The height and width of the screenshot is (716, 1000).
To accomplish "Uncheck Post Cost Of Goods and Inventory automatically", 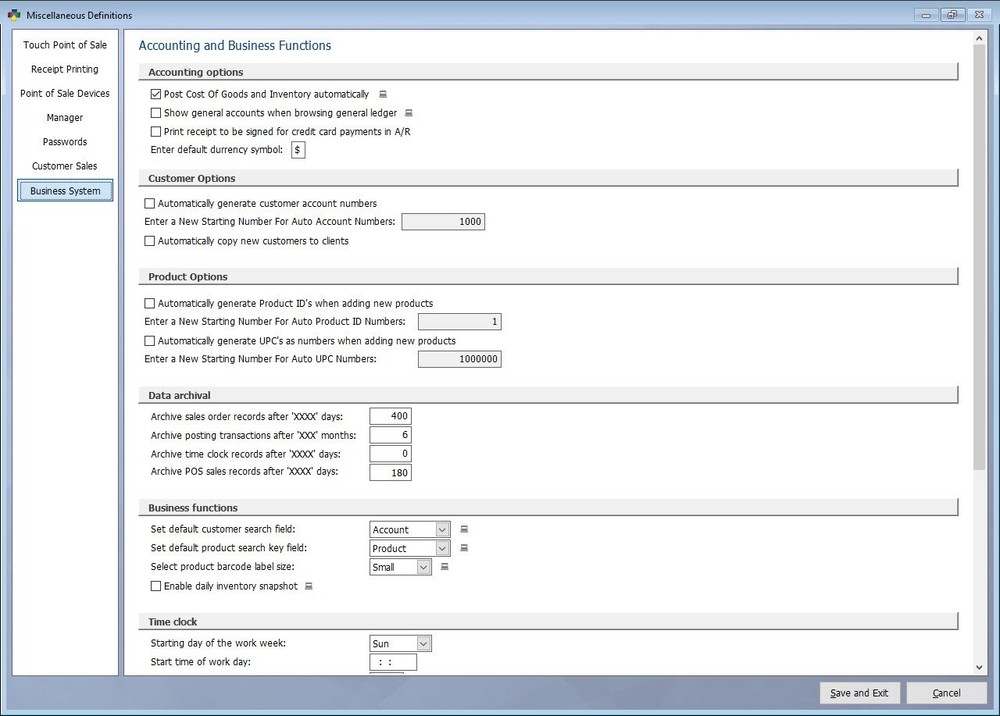I will click(x=156, y=93).
